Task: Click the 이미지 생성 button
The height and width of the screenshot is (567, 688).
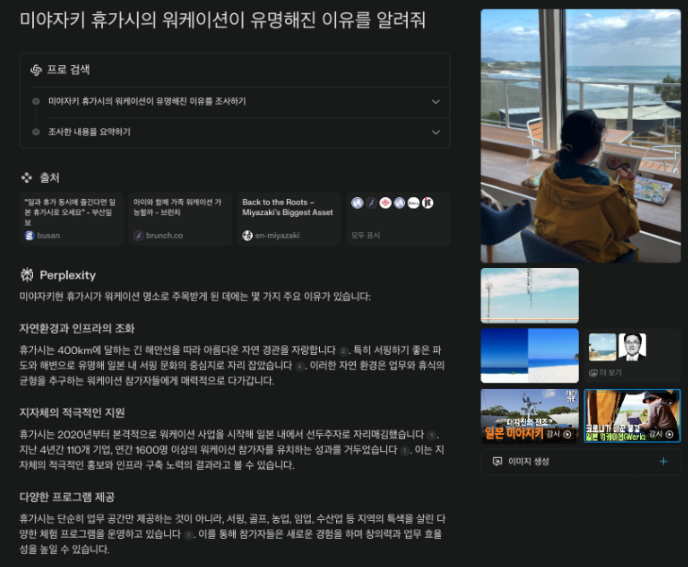Action: click(x=580, y=462)
